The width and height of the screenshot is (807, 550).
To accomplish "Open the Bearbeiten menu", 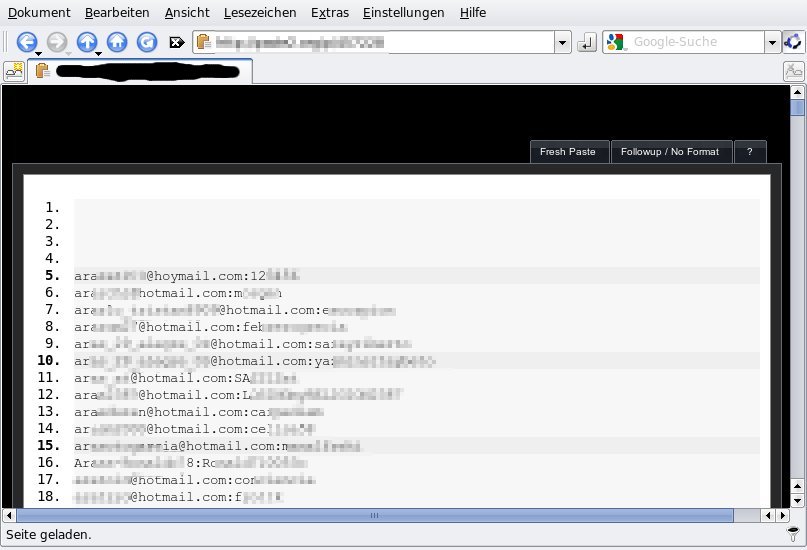I will [x=117, y=12].
